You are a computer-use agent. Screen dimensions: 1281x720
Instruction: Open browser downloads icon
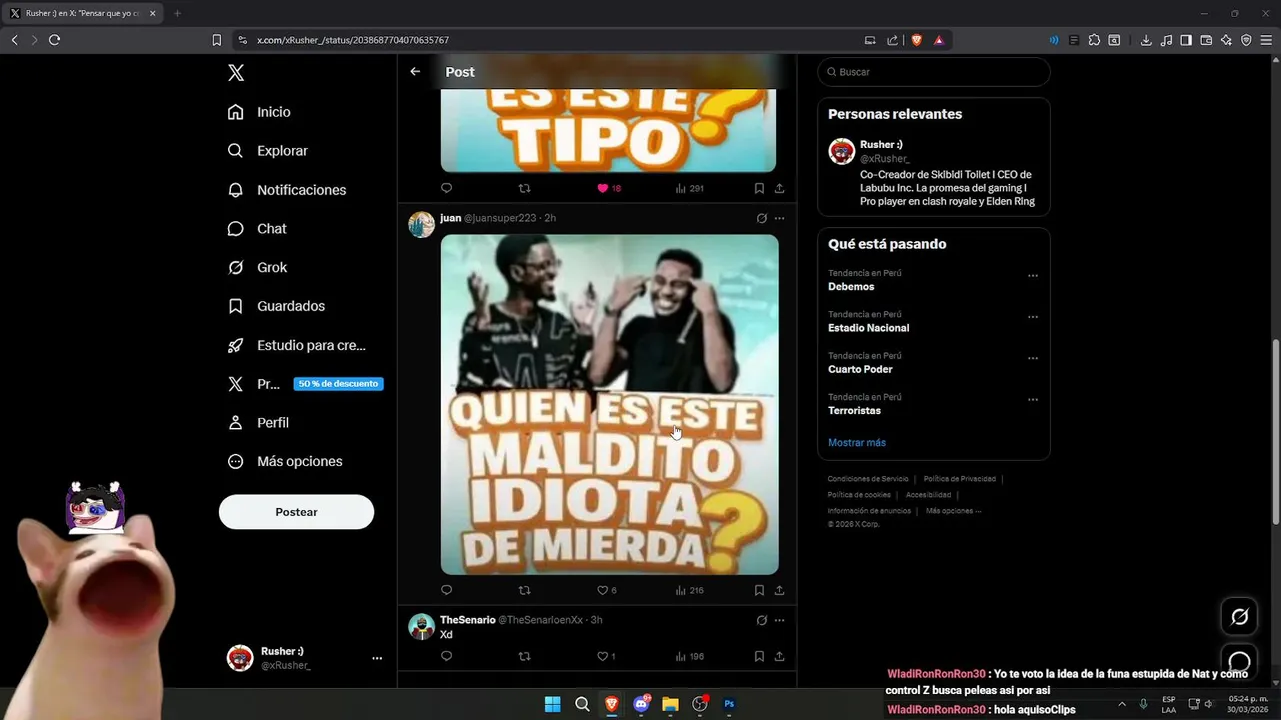1146,40
